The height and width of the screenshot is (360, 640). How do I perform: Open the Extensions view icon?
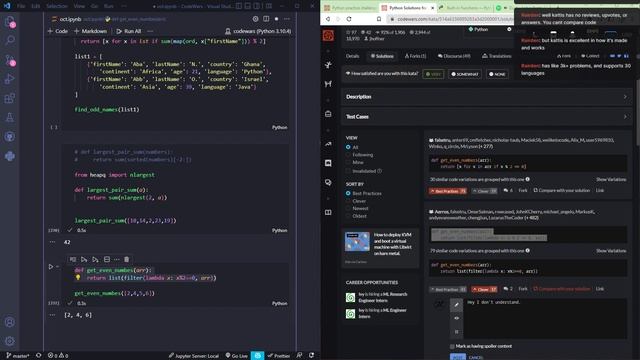[9, 98]
